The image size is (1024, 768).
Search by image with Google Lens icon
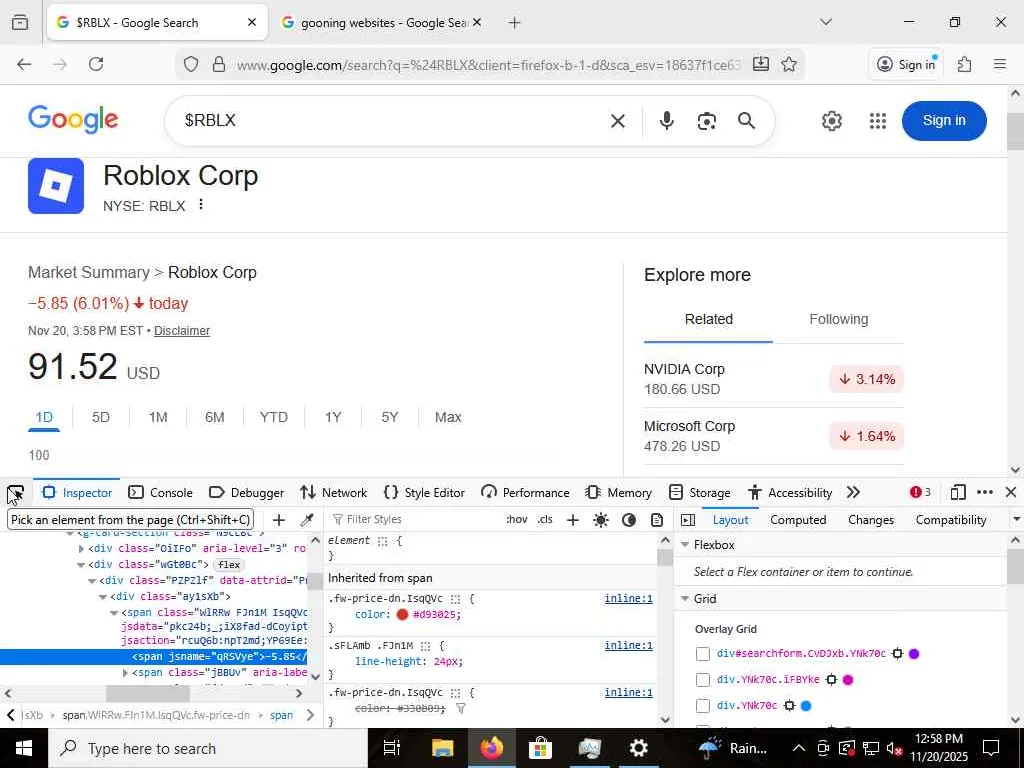707,121
